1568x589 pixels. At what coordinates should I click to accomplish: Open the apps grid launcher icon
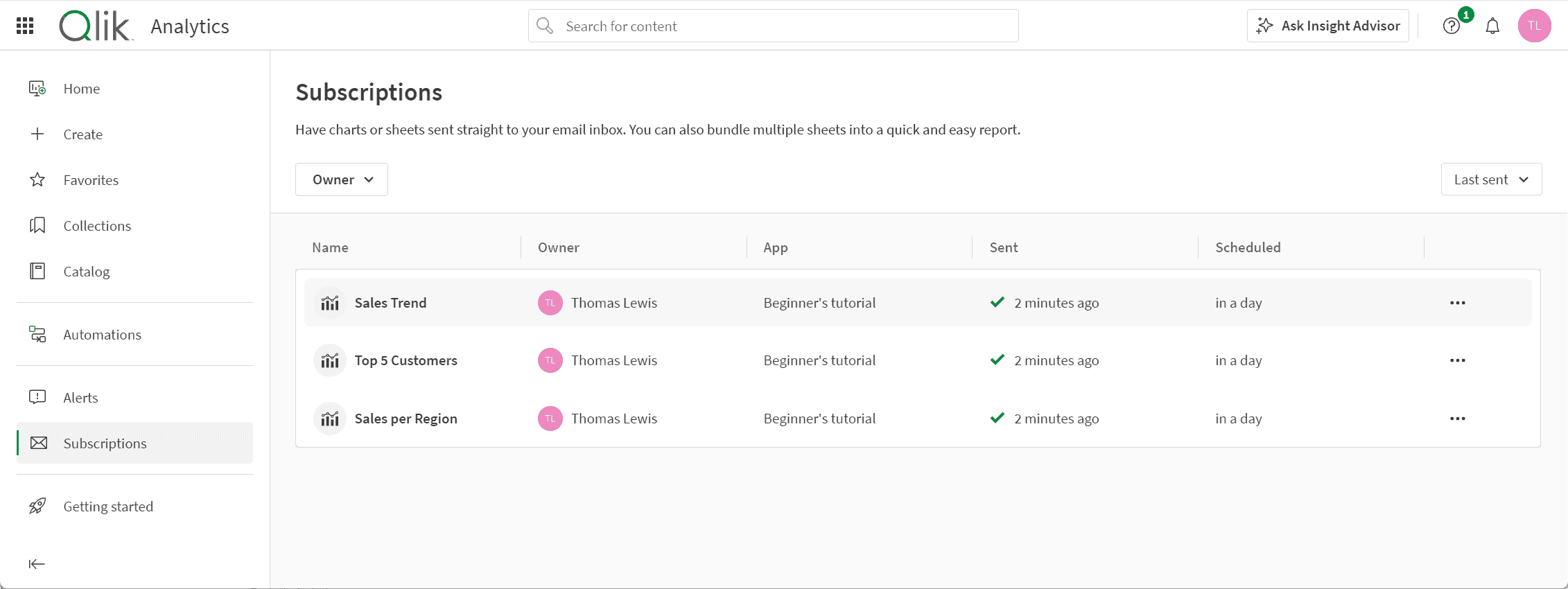pos(25,26)
